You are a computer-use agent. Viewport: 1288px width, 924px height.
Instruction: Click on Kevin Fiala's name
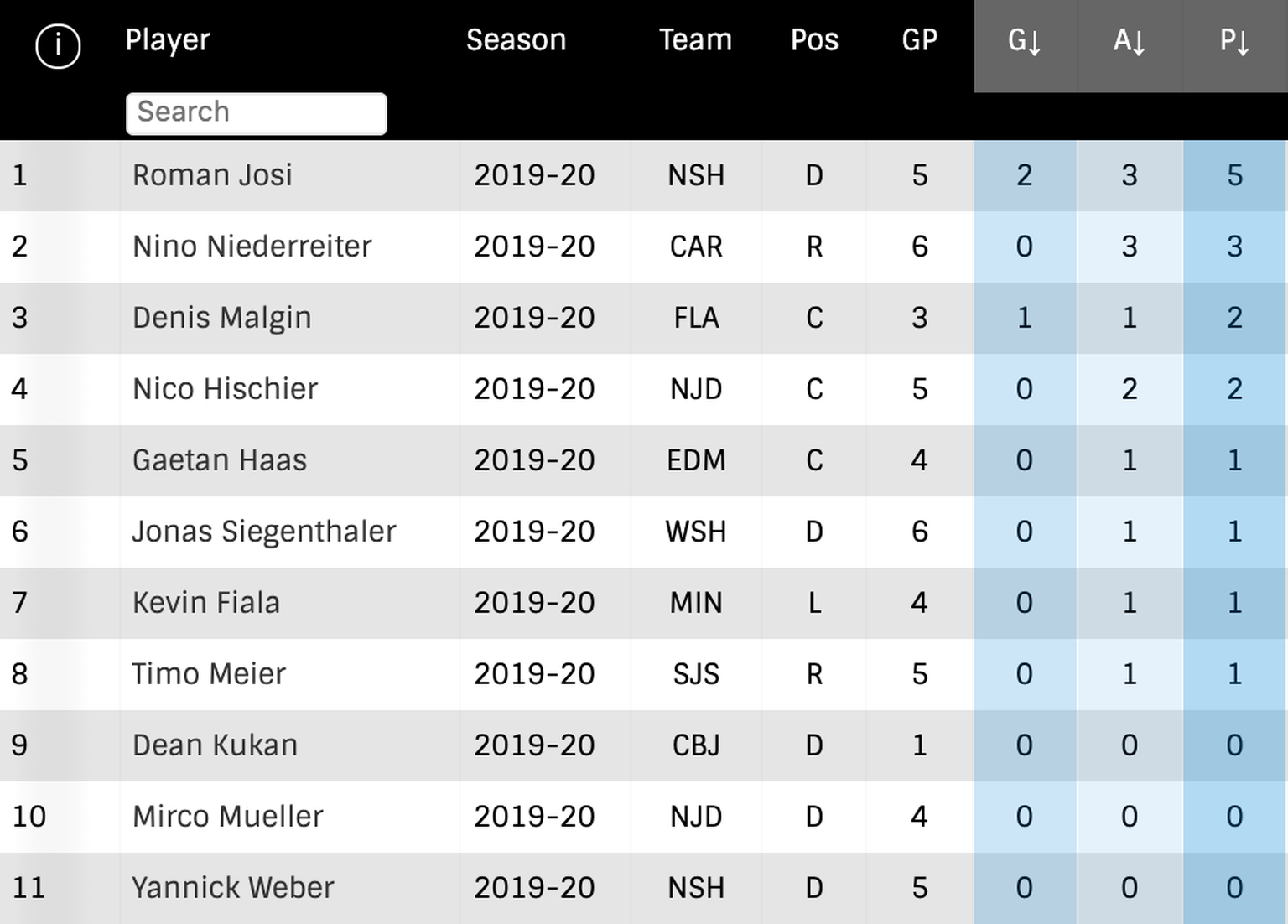(x=205, y=603)
